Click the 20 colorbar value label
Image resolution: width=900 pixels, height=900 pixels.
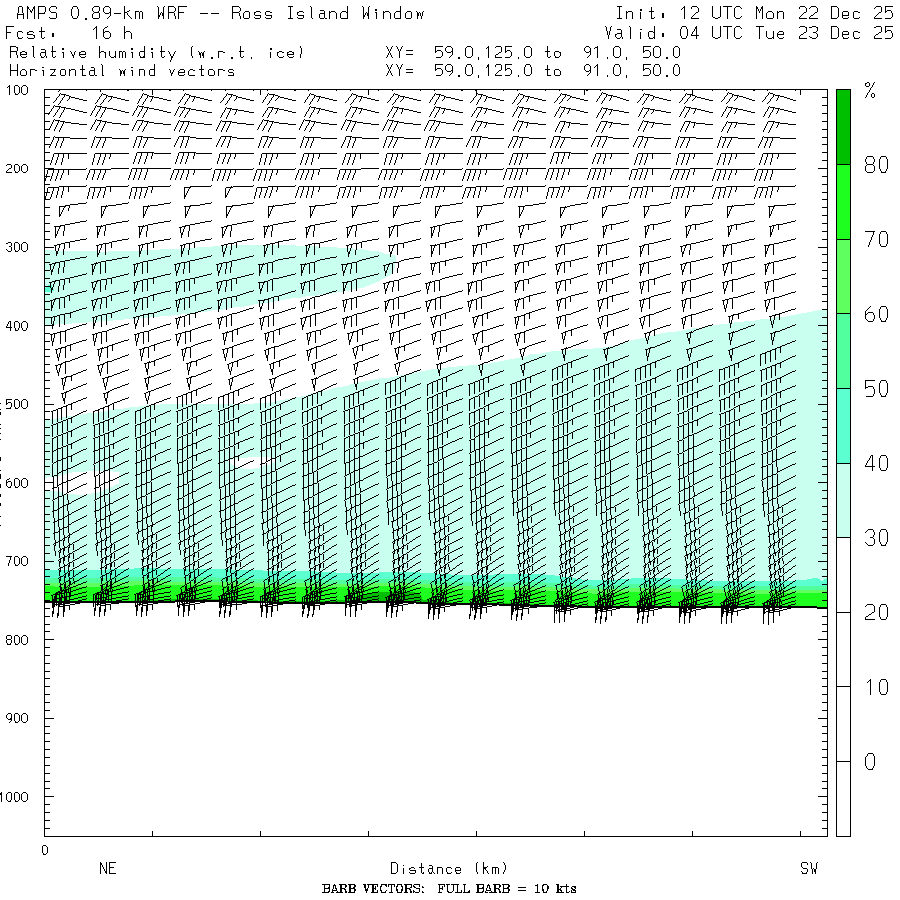tap(876, 612)
